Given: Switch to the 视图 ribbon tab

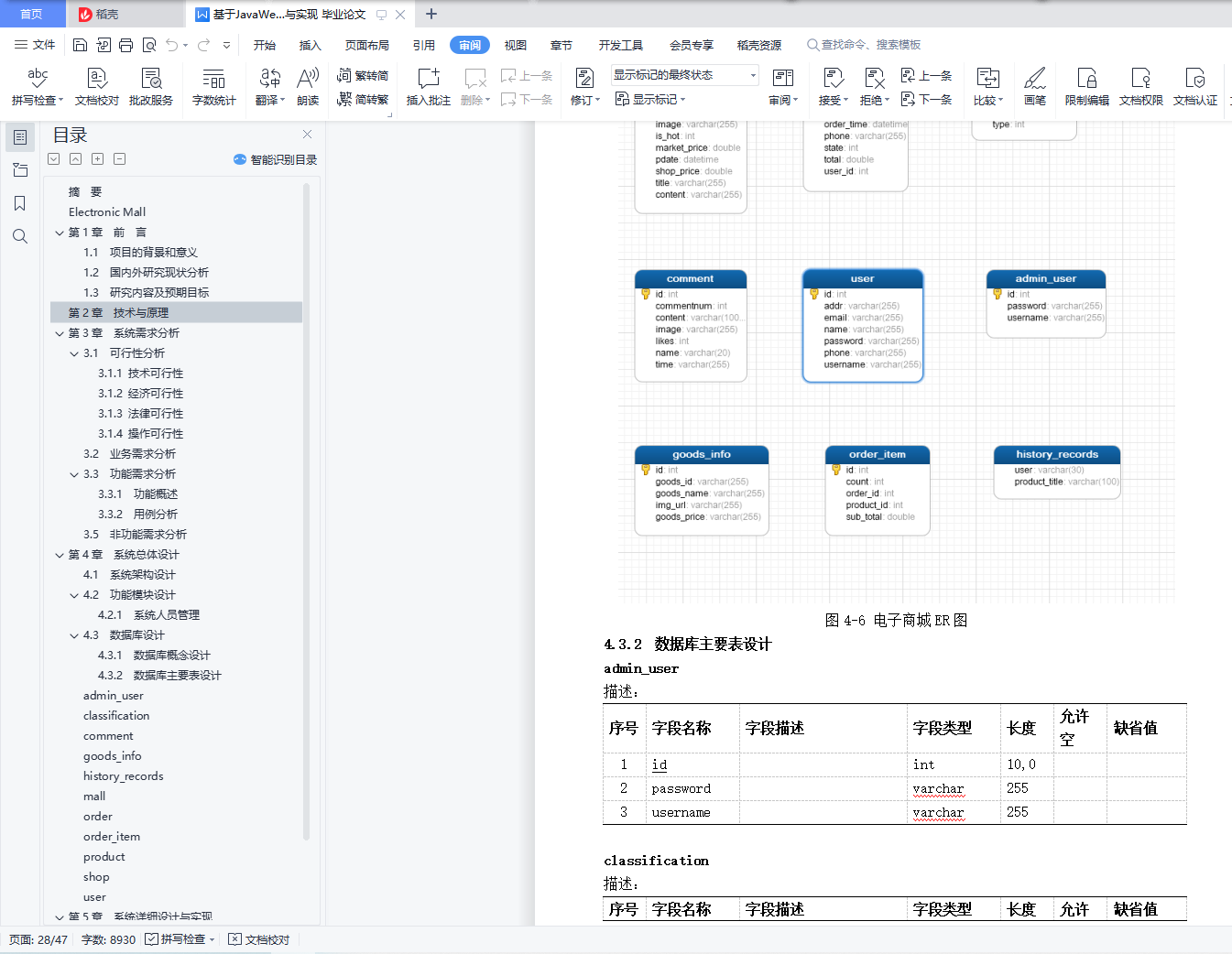Looking at the screenshot, I should 516,45.
